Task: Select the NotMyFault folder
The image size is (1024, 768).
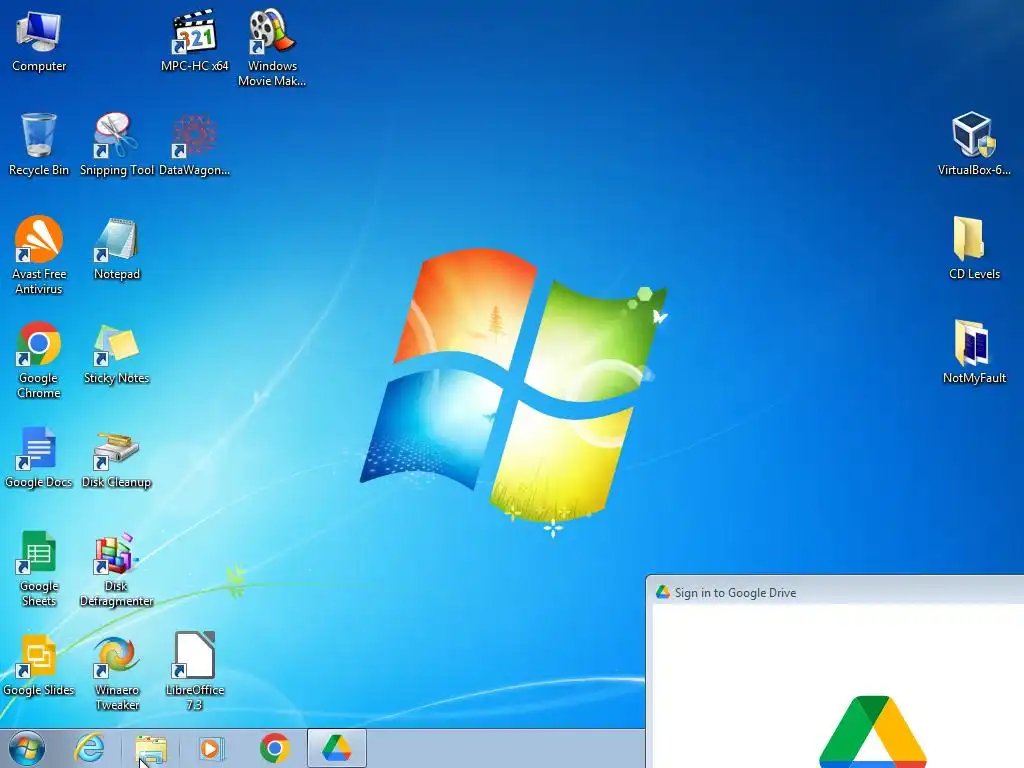Action: (974, 353)
